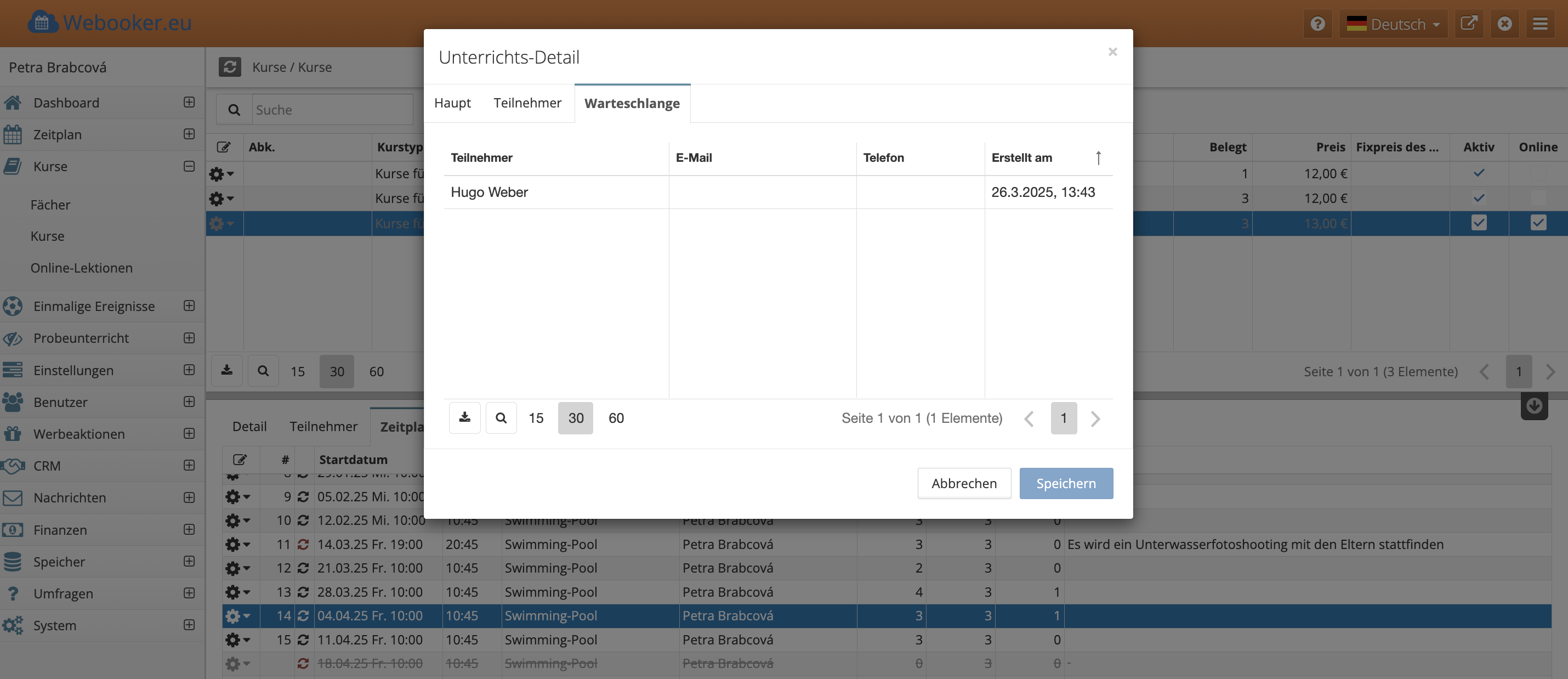This screenshot has height=679, width=1568.
Task: Switch to the Haupt tab in dialog
Action: pos(452,103)
